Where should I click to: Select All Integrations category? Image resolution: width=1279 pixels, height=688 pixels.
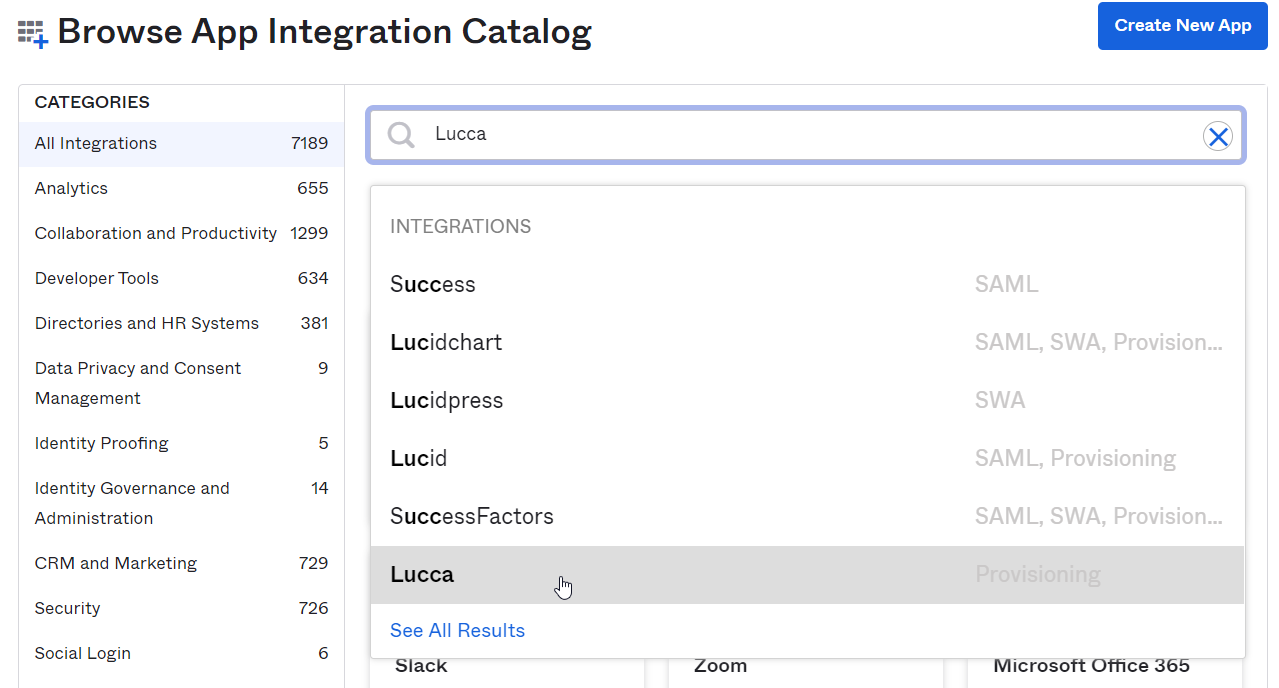pos(181,144)
